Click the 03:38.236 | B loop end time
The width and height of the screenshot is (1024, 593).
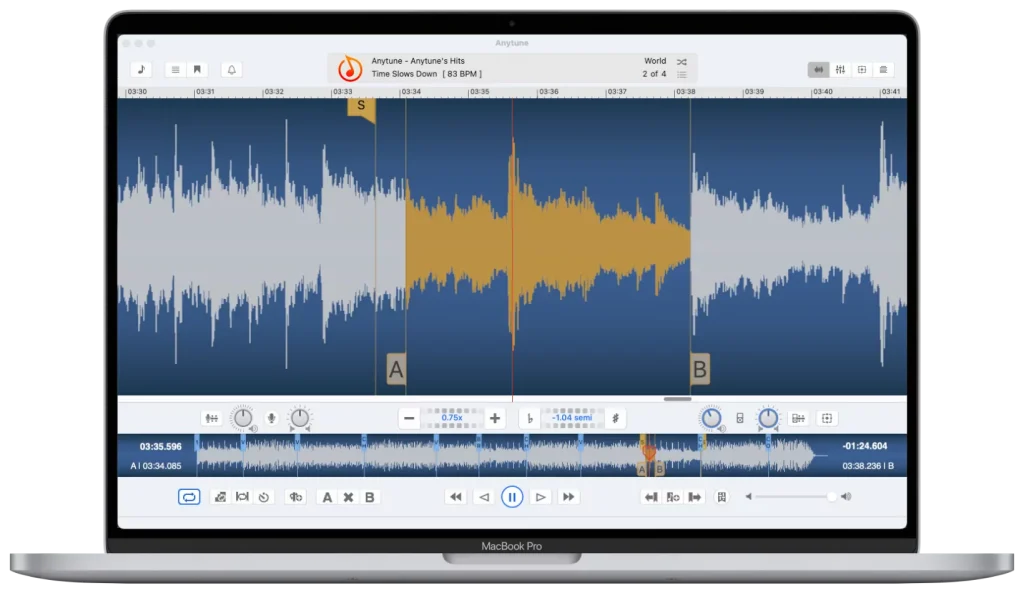tap(868, 466)
